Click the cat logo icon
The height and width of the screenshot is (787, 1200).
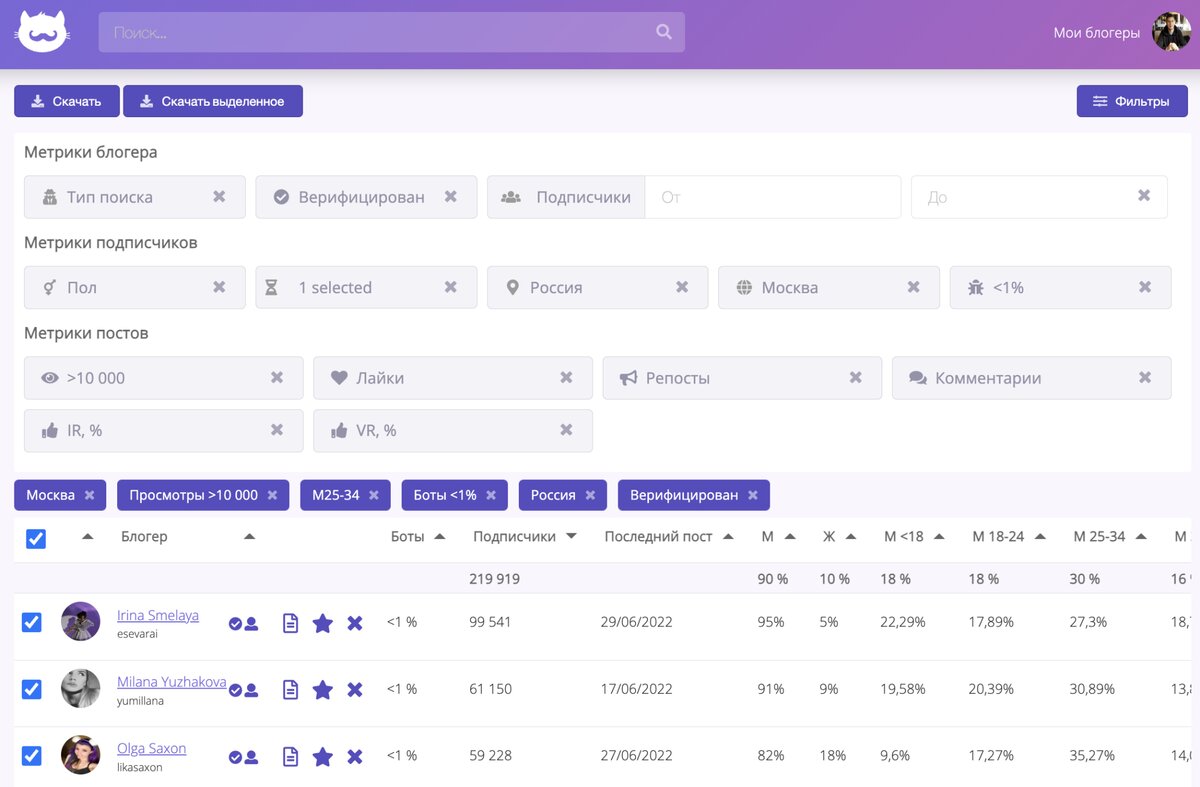(42, 32)
